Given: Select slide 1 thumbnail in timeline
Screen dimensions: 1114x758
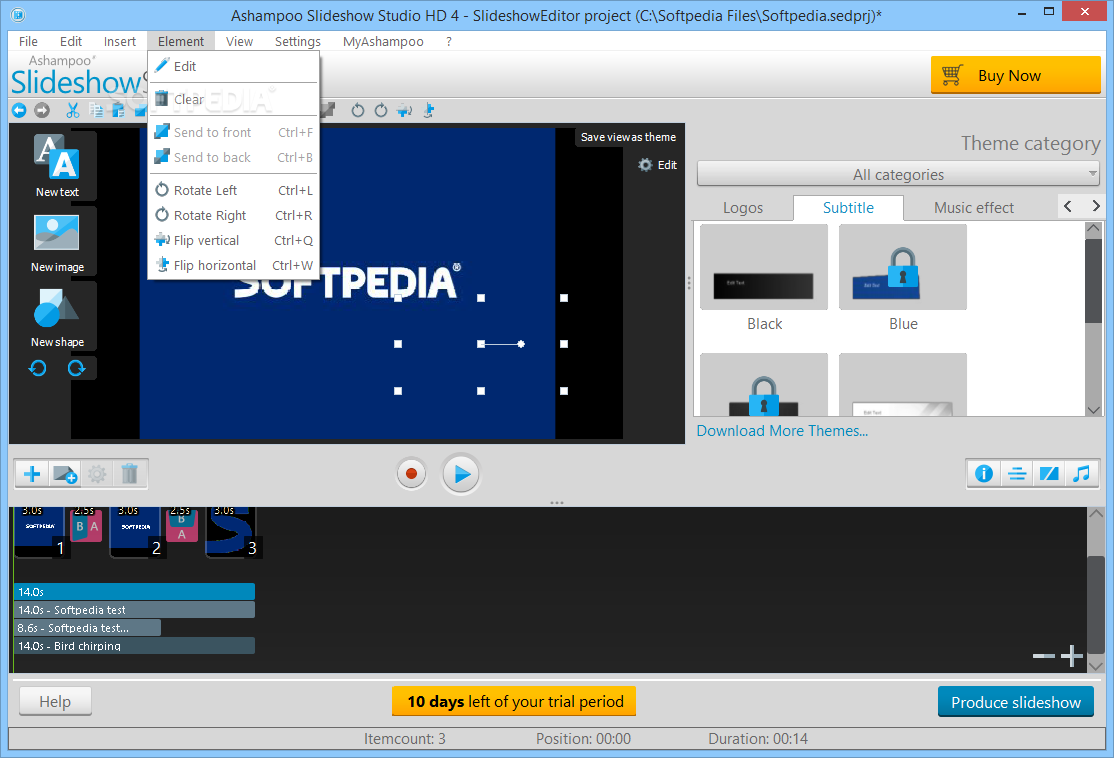Looking at the screenshot, I should 41,531.
